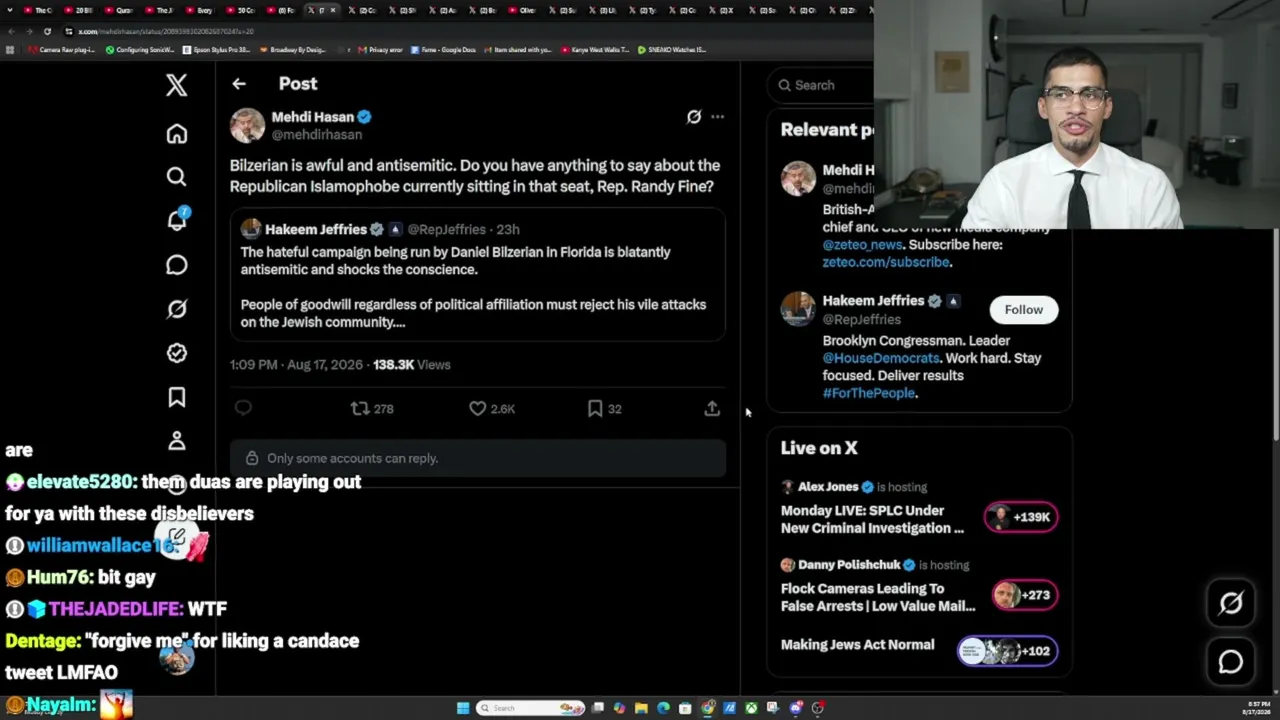Click the +273 listeners badge
1280x720 pixels.
point(1024,595)
